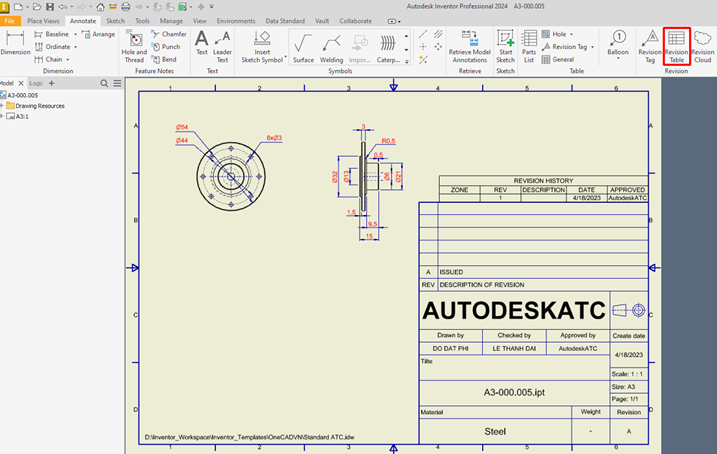The width and height of the screenshot is (717, 454).
Task: Search the model browser
Action: (104, 83)
